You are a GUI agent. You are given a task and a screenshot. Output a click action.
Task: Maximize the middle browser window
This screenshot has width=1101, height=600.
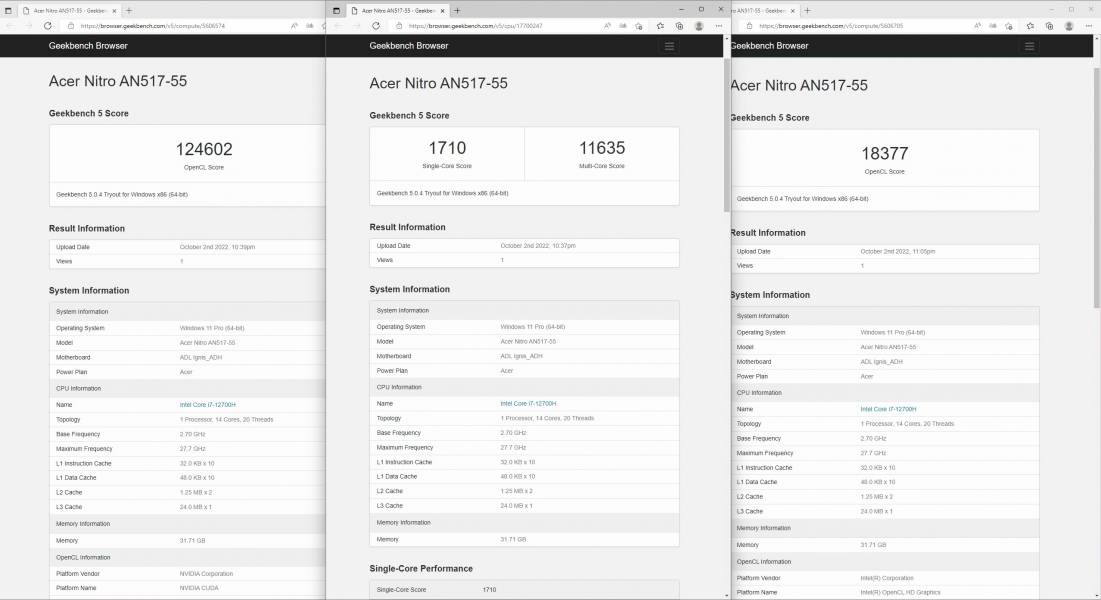701,9
